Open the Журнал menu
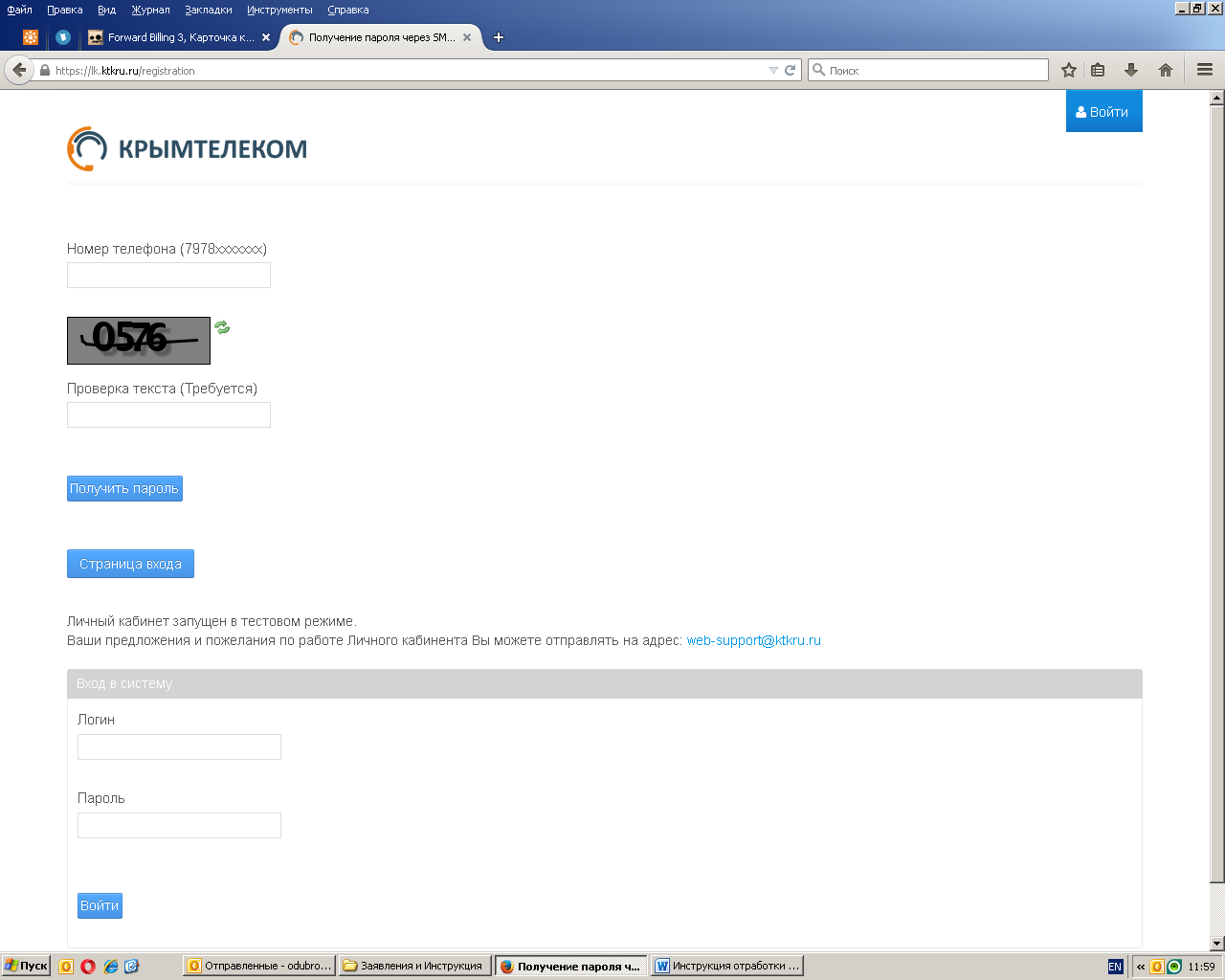This screenshot has width=1225, height=980. pos(150,10)
